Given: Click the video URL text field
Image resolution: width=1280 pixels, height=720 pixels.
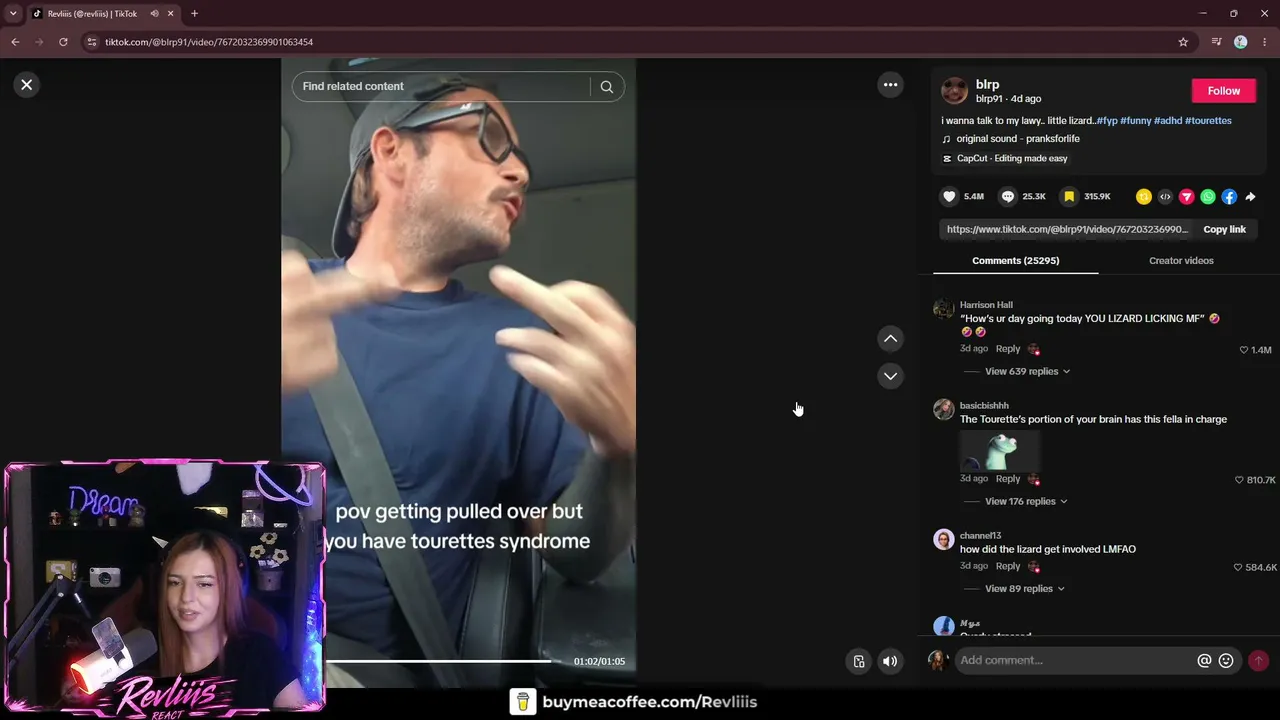Looking at the screenshot, I should click(x=1067, y=230).
